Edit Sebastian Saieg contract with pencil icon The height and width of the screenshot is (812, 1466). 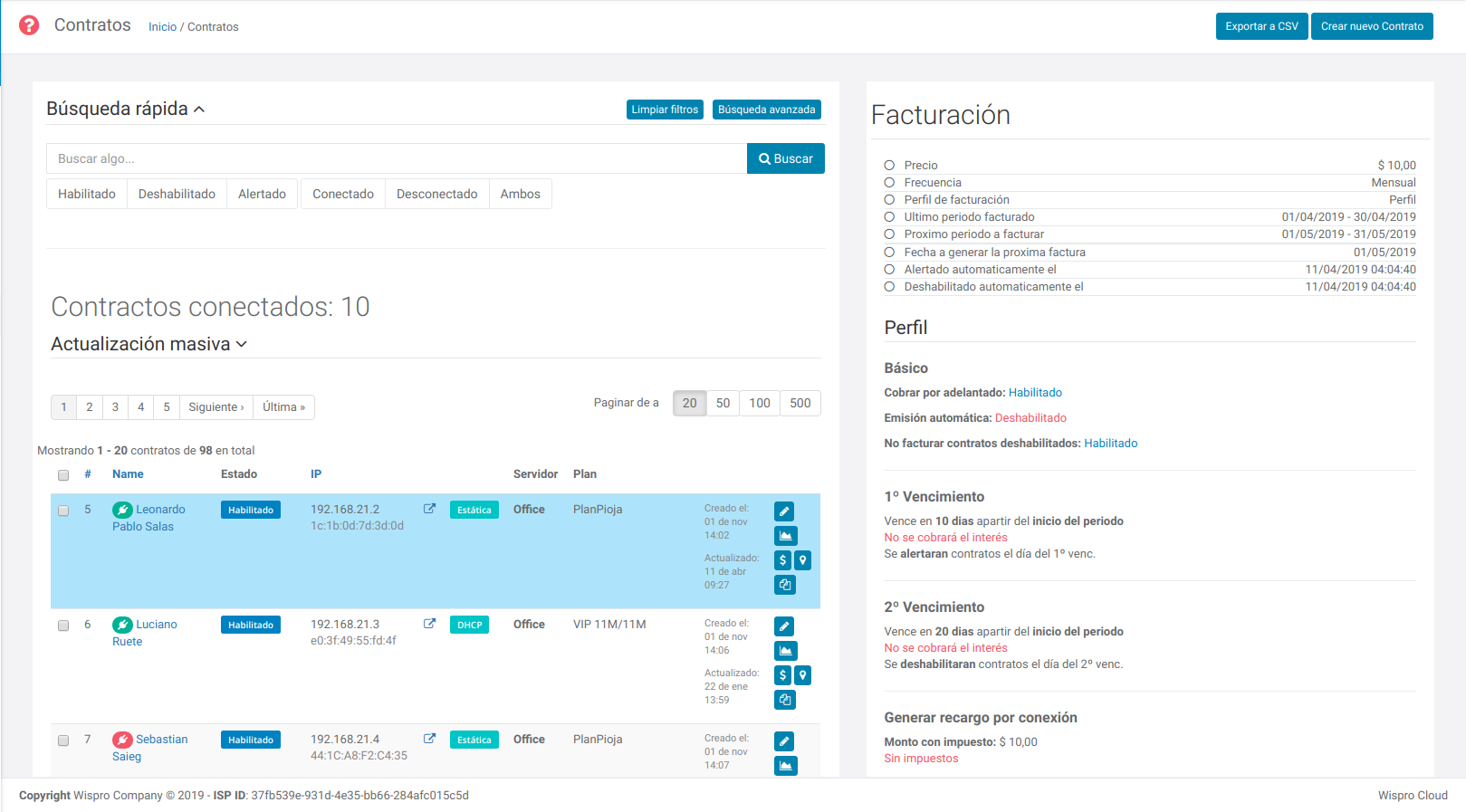pyautogui.click(x=784, y=741)
